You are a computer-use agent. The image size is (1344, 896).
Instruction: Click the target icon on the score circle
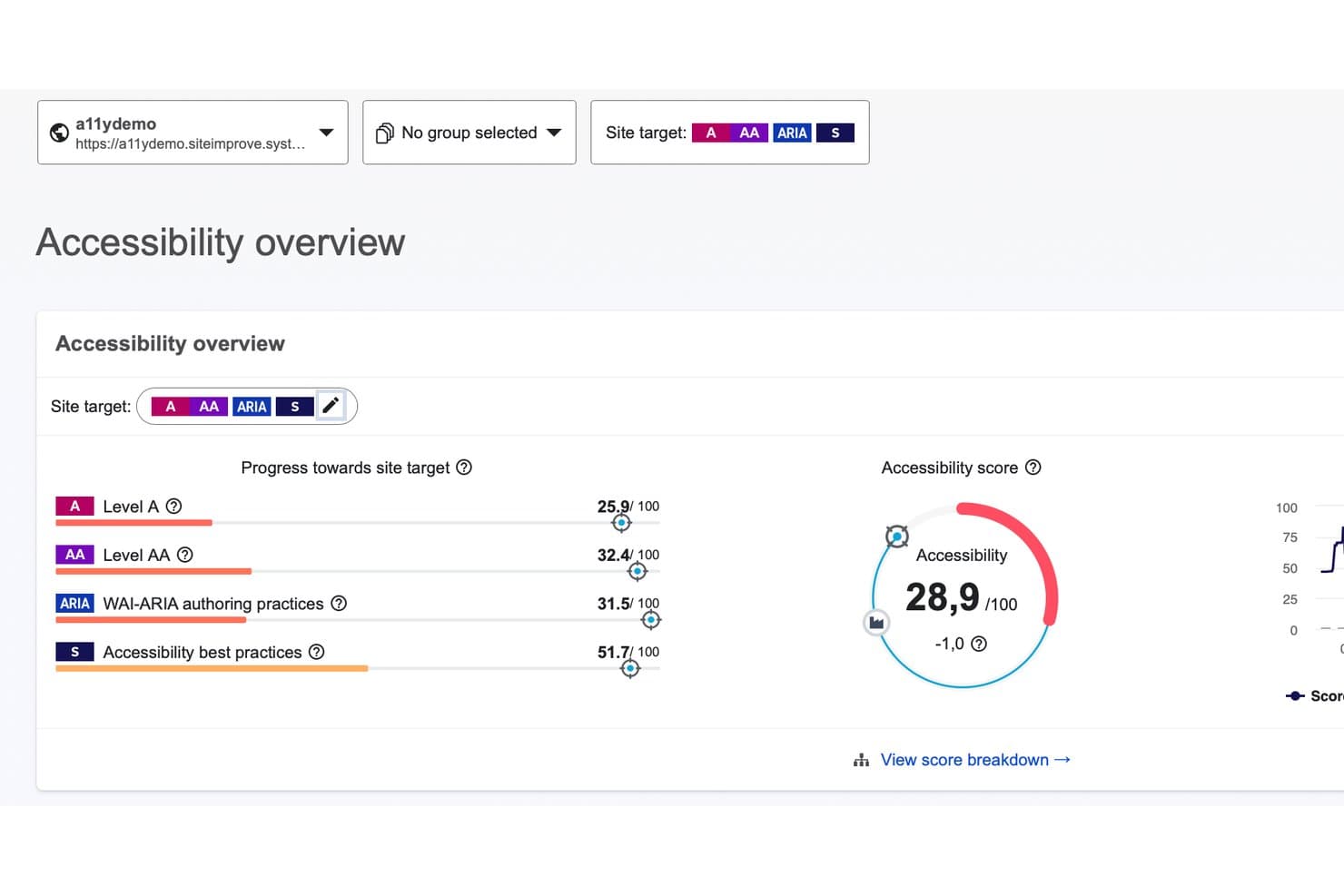(x=897, y=537)
